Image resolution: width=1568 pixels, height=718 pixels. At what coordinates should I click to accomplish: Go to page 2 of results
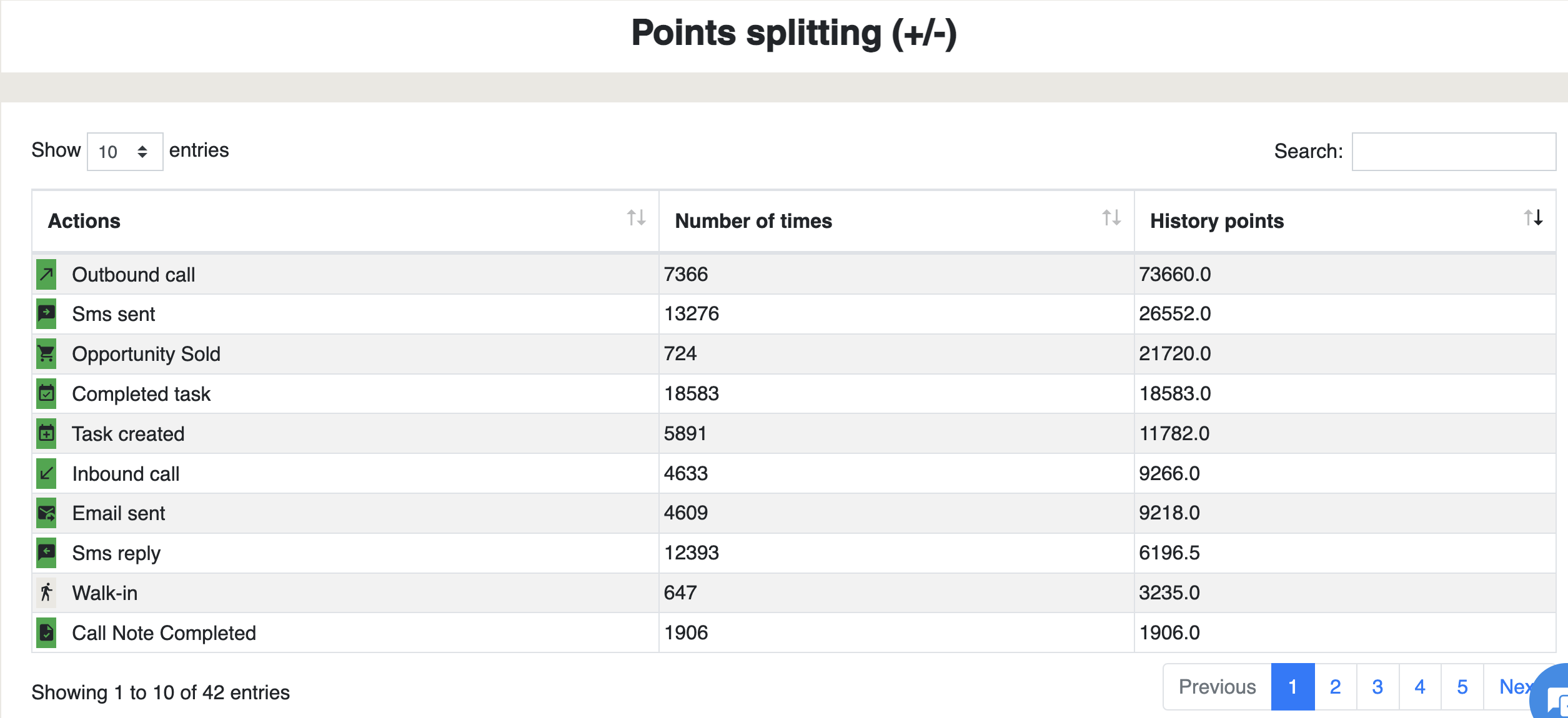click(x=1336, y=687)
